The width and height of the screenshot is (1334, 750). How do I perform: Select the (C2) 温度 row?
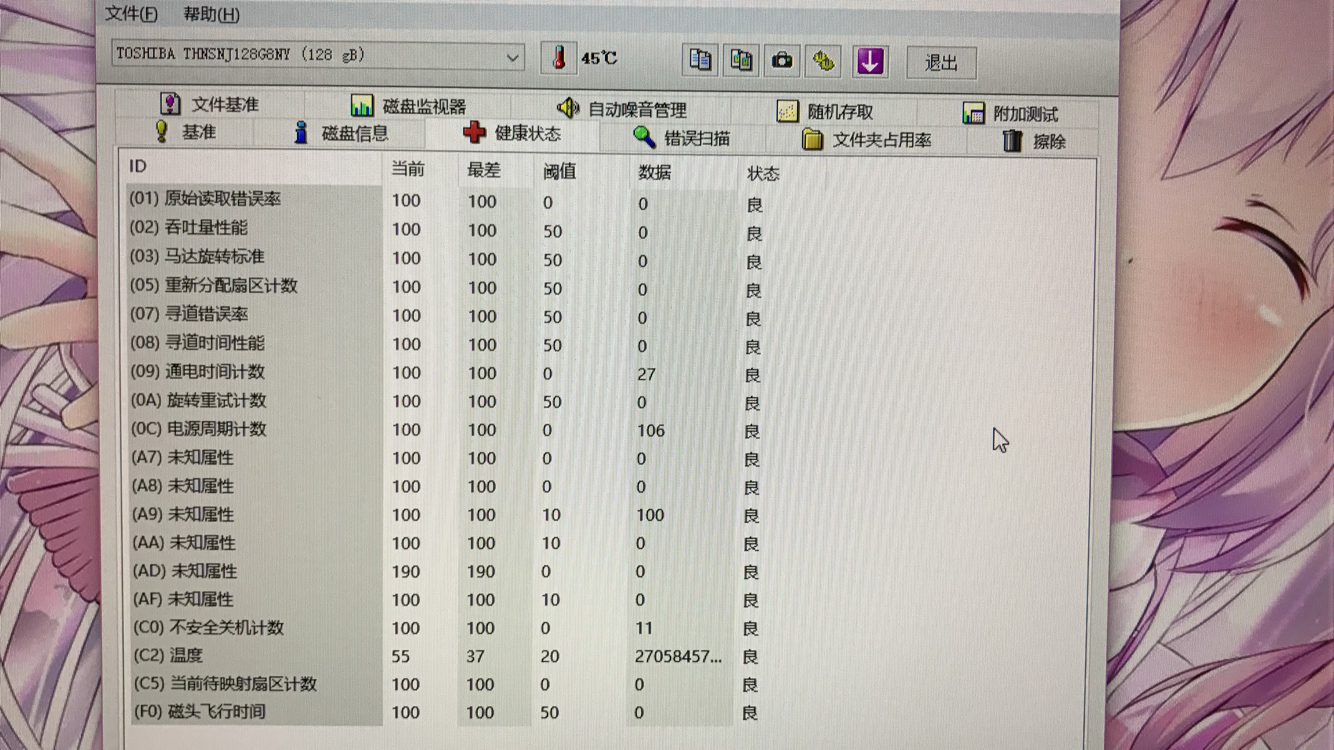(446, 656)
